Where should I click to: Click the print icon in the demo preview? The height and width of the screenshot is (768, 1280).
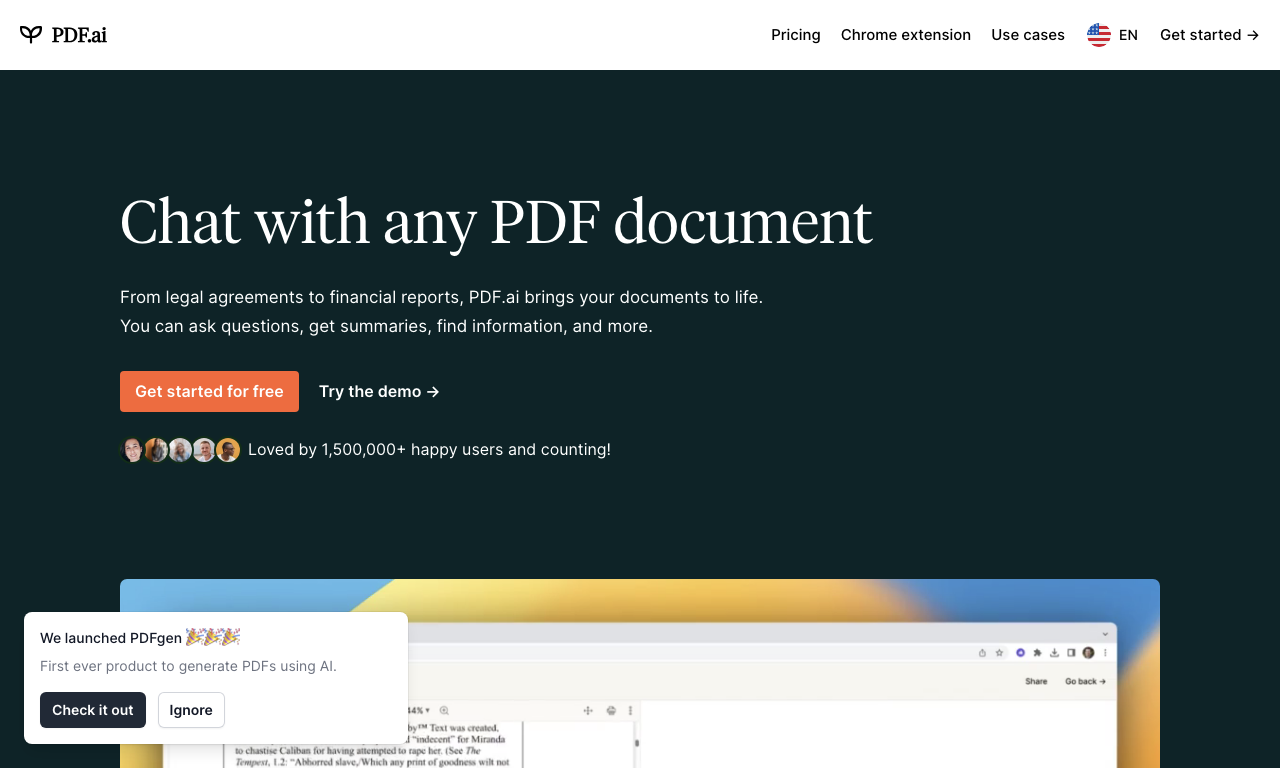[x=611, y=710]
